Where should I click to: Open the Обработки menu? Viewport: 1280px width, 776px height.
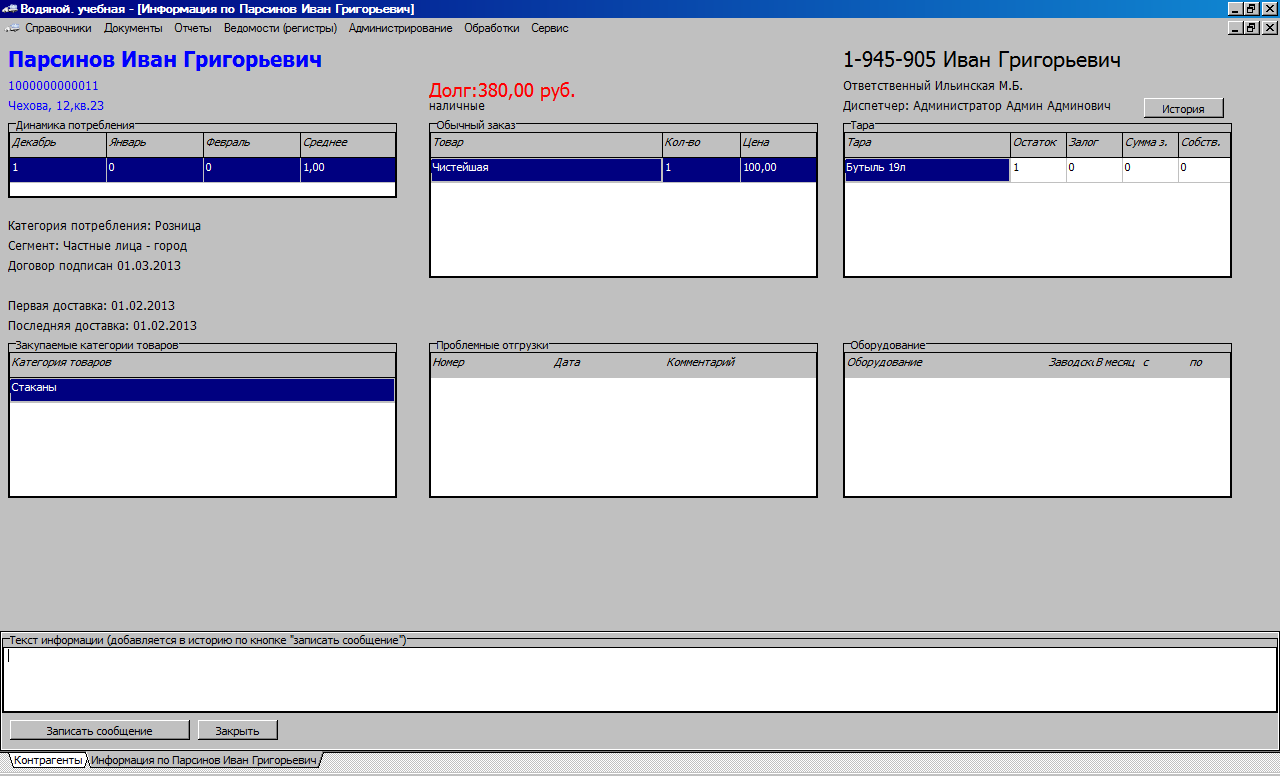492,28
